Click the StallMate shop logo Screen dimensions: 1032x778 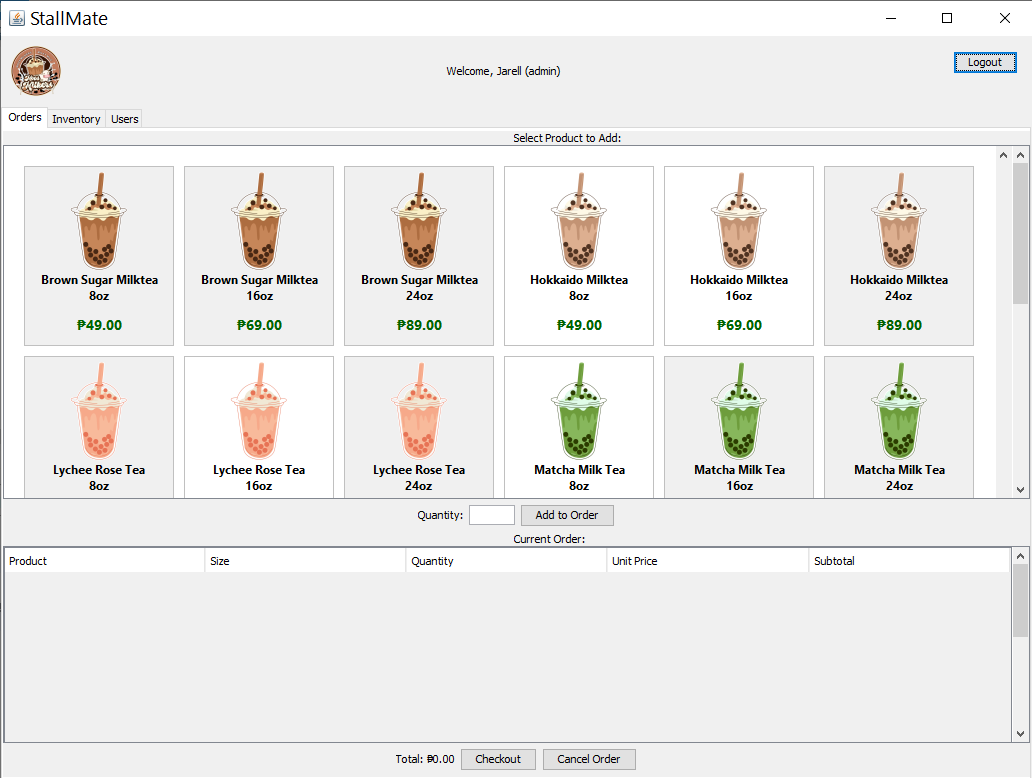point(36,71)
